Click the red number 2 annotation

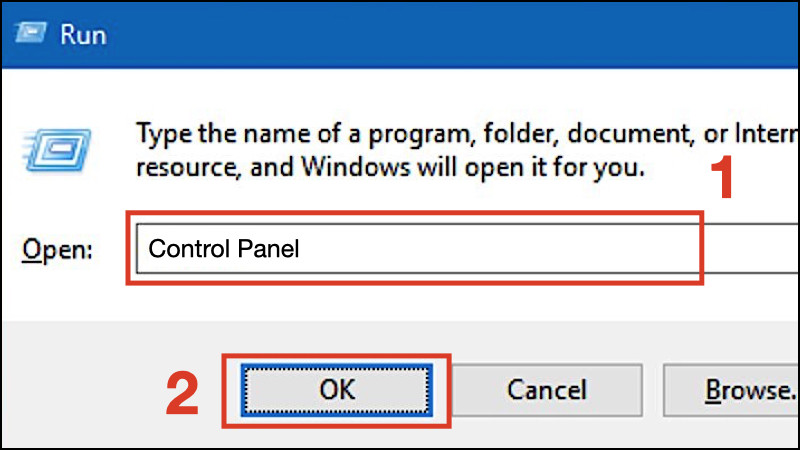182,393
